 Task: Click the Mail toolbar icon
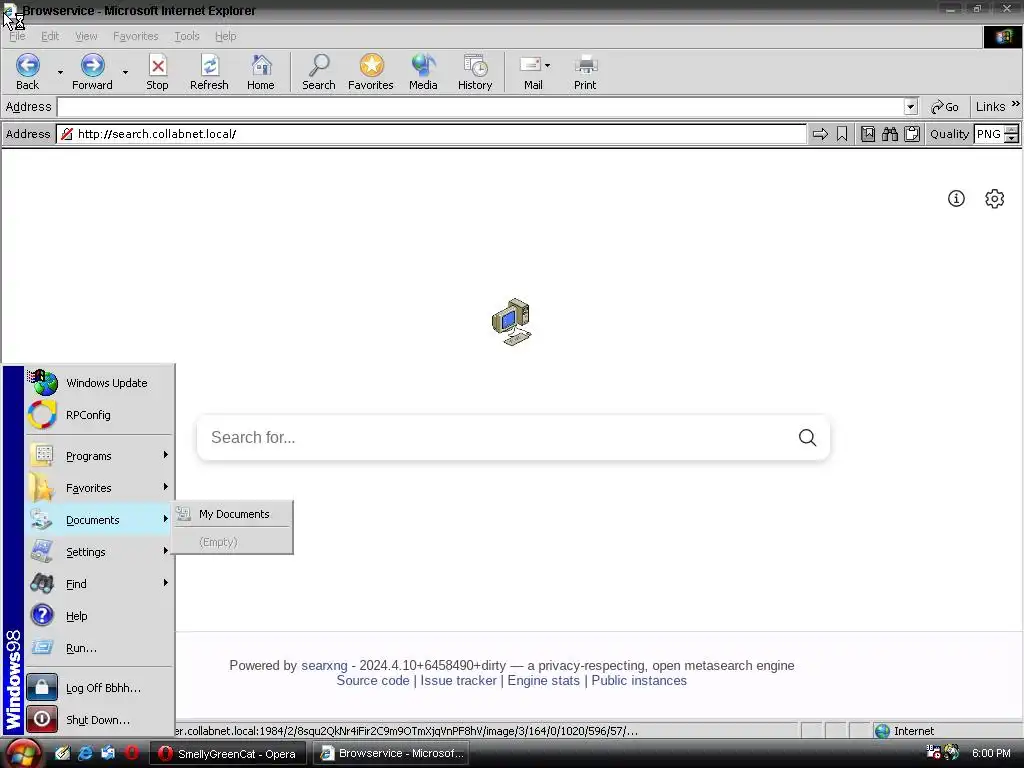[532, 72]
